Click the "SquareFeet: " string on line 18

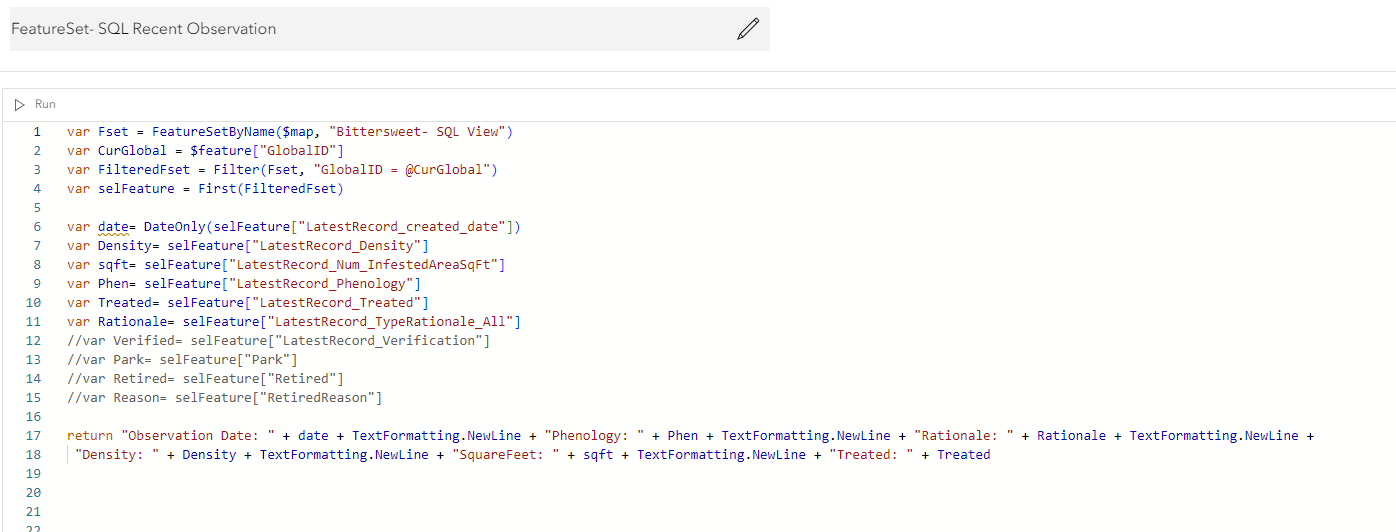tap(513, 455)
